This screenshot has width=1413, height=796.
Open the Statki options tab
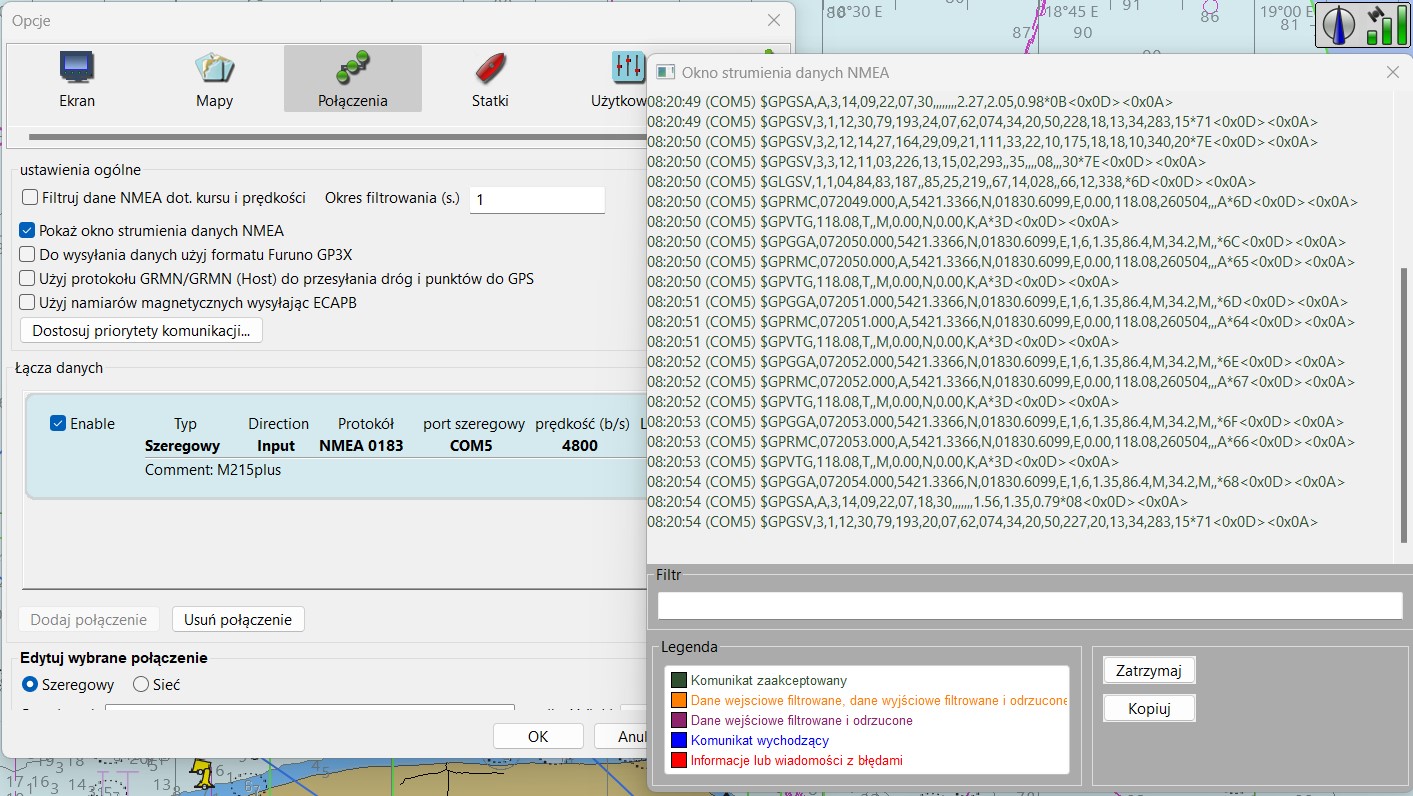tap(490, 79)
